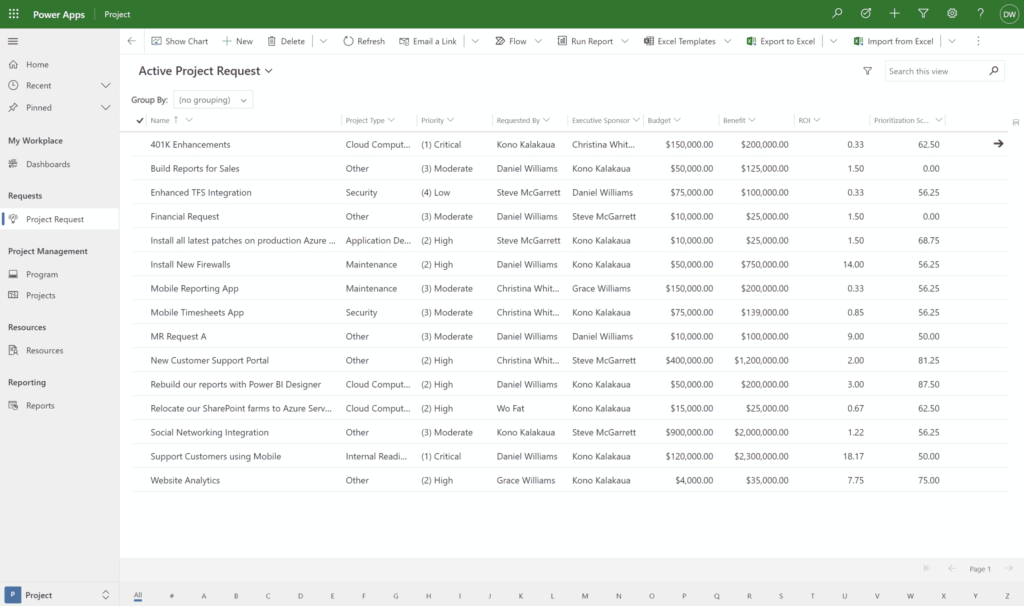
Task: Toggle the select all rows checkmark
Action: pos(140,120)
